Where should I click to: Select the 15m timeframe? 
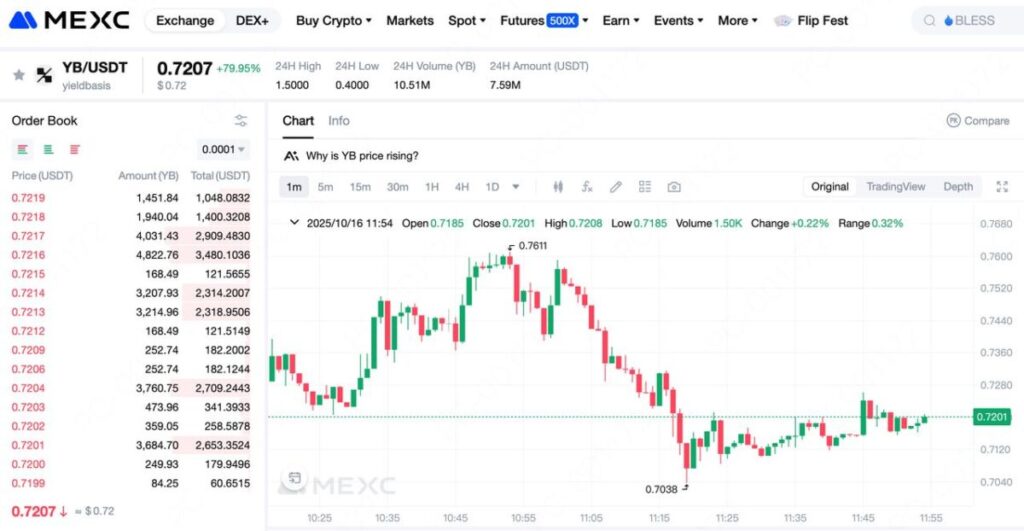360,186
